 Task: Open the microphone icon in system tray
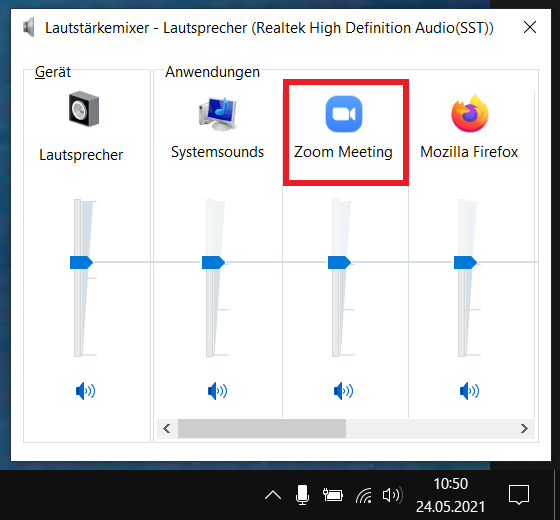[x=302, y=495]
